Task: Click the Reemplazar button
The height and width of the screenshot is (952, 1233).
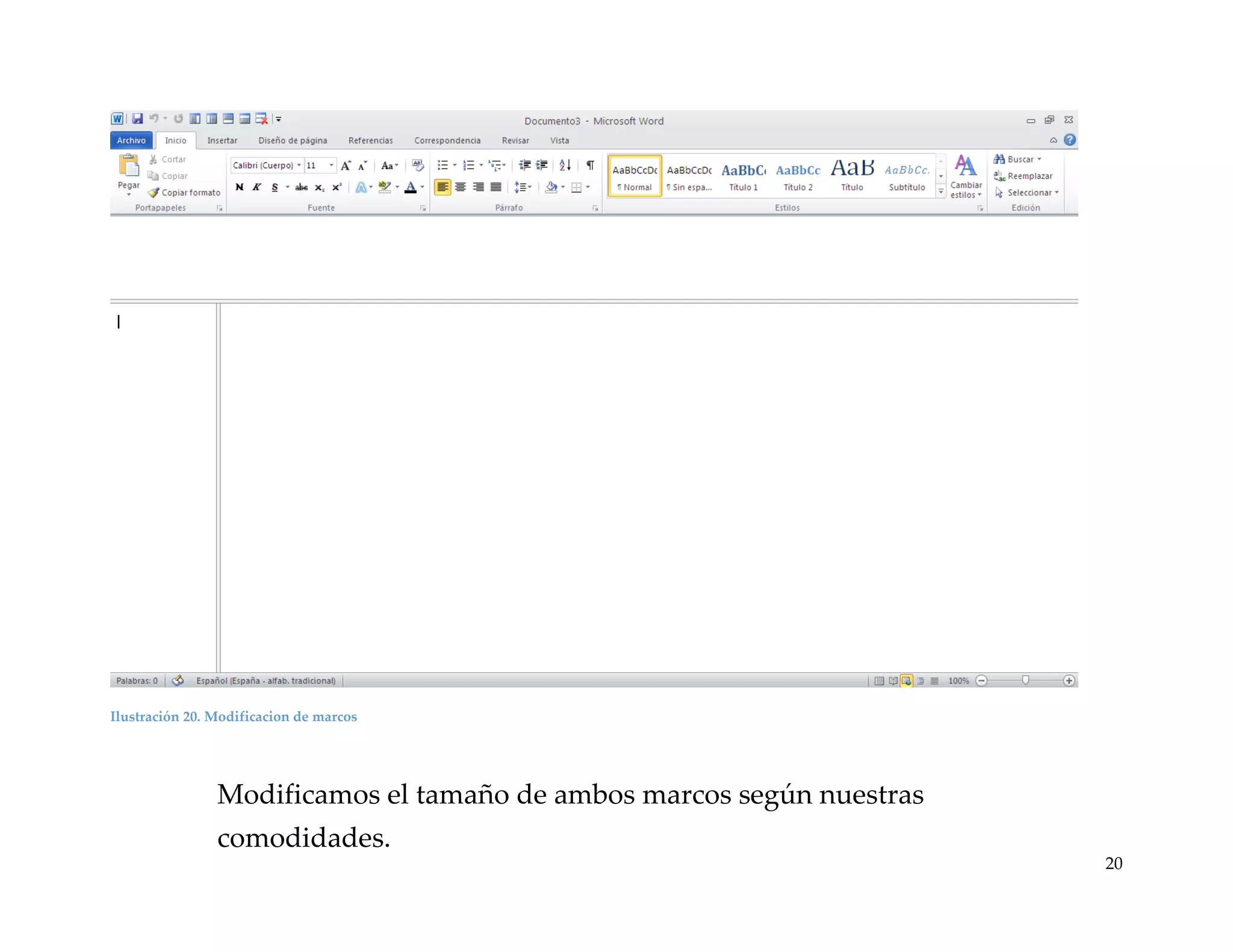Action: 1030,176
